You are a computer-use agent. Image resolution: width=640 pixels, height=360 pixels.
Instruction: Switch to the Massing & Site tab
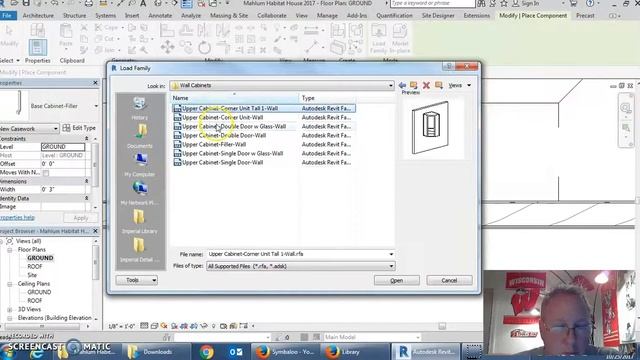pos(229,16)
